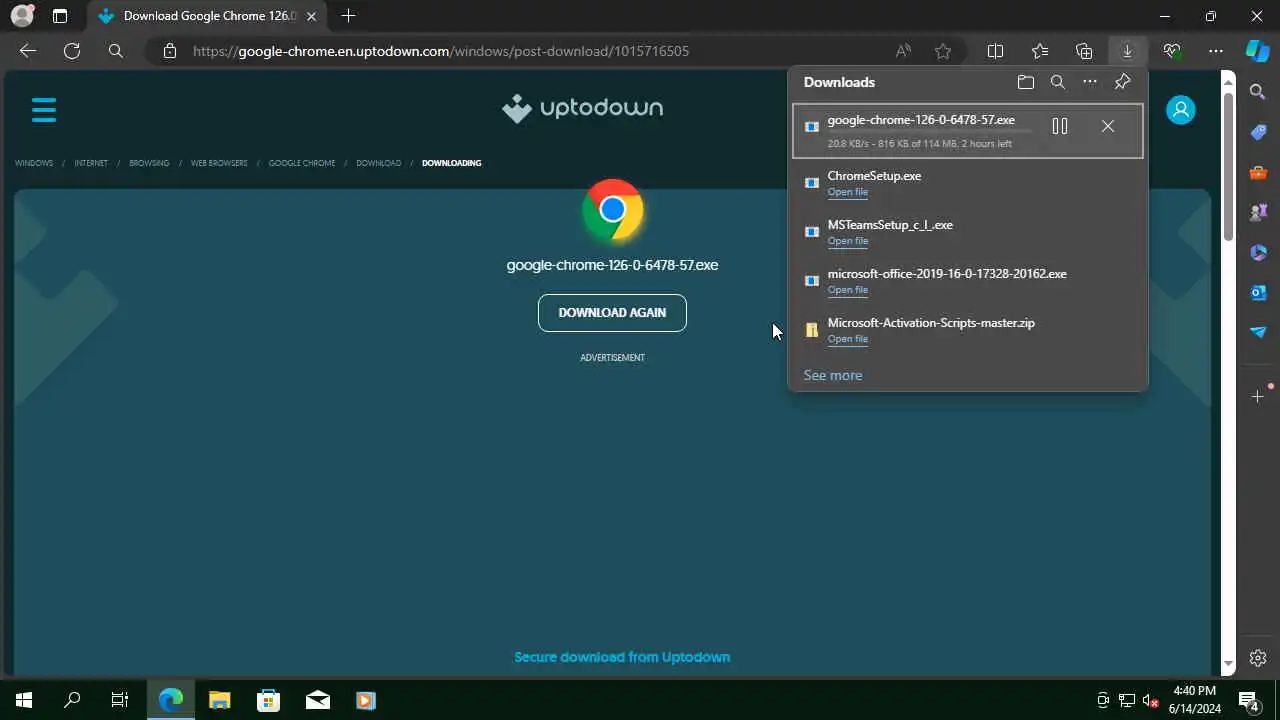
Task: Open Copilot sidebar icon
Action: pyautogui.click(x=1257, y=50)
